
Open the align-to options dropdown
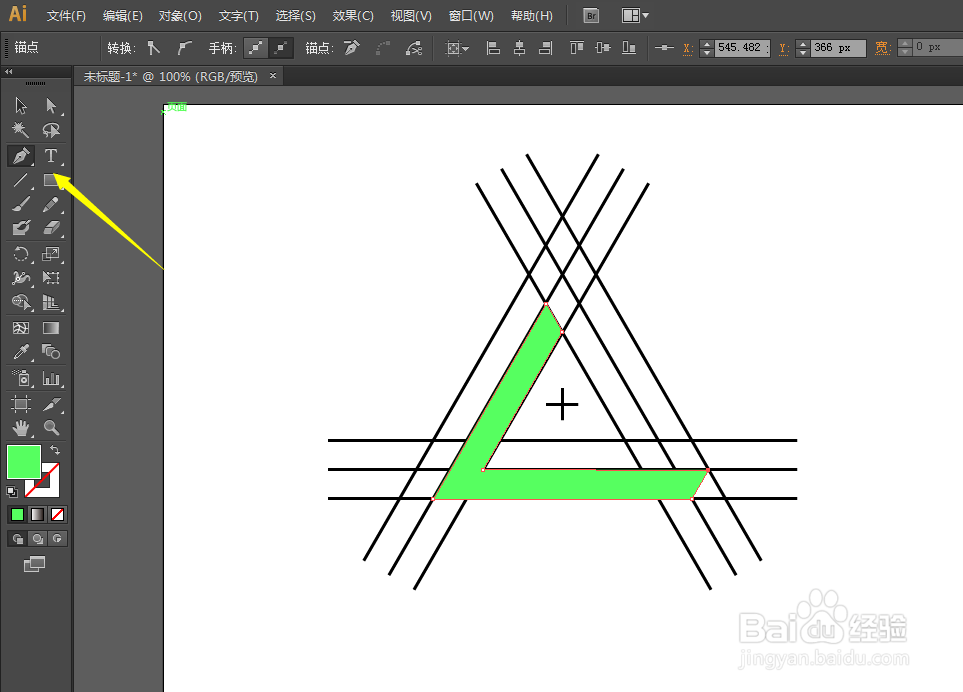coord(457,48)
